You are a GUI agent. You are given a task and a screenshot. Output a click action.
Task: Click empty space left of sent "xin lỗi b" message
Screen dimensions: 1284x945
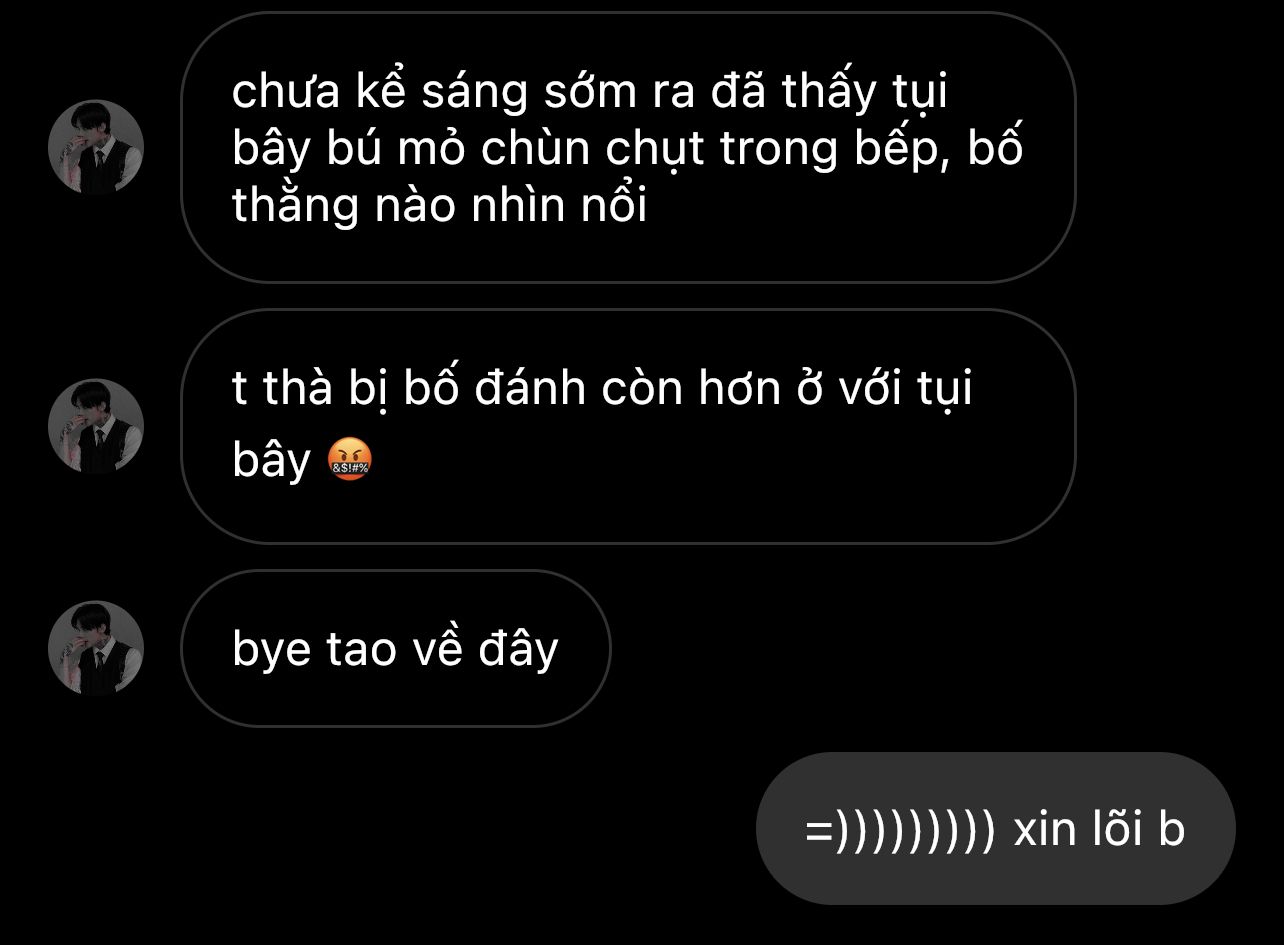tap(400, 828)
